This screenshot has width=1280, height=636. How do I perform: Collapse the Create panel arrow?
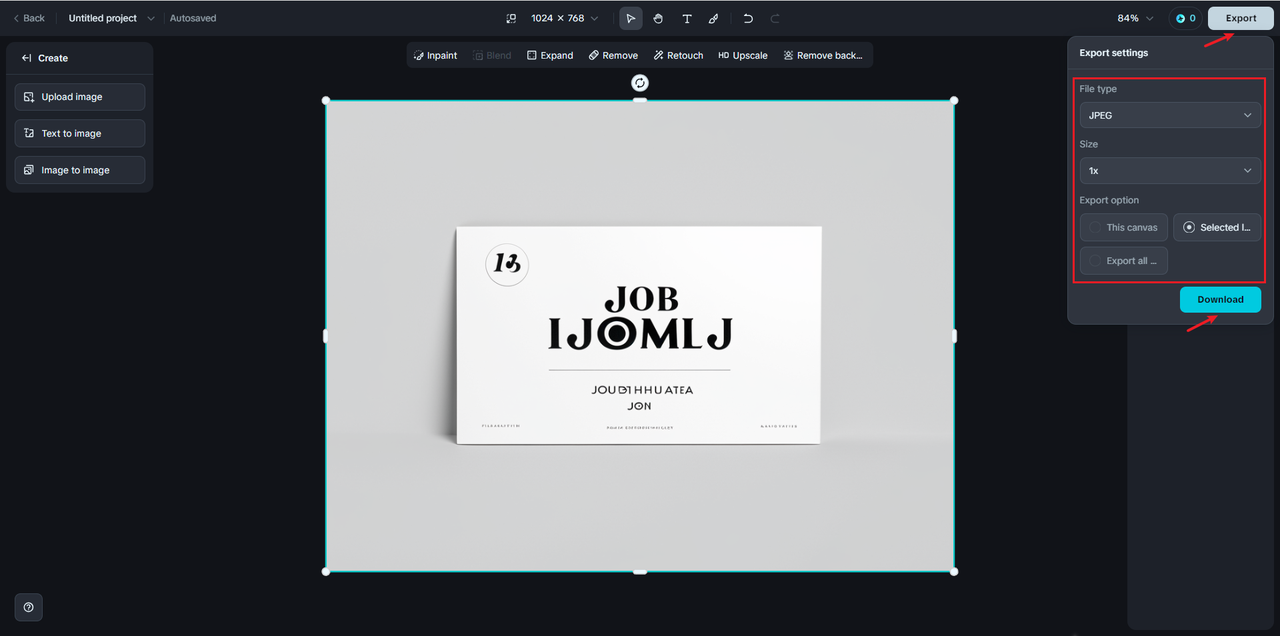tap(26, 58)
